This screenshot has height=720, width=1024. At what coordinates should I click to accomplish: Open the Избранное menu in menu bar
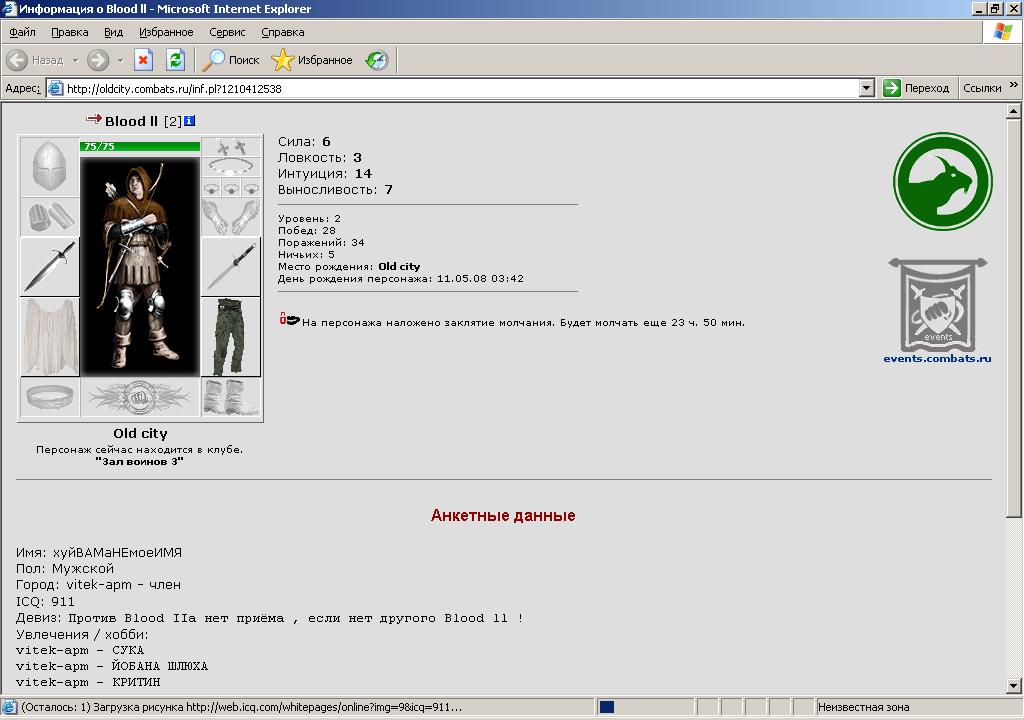(166, 32)
